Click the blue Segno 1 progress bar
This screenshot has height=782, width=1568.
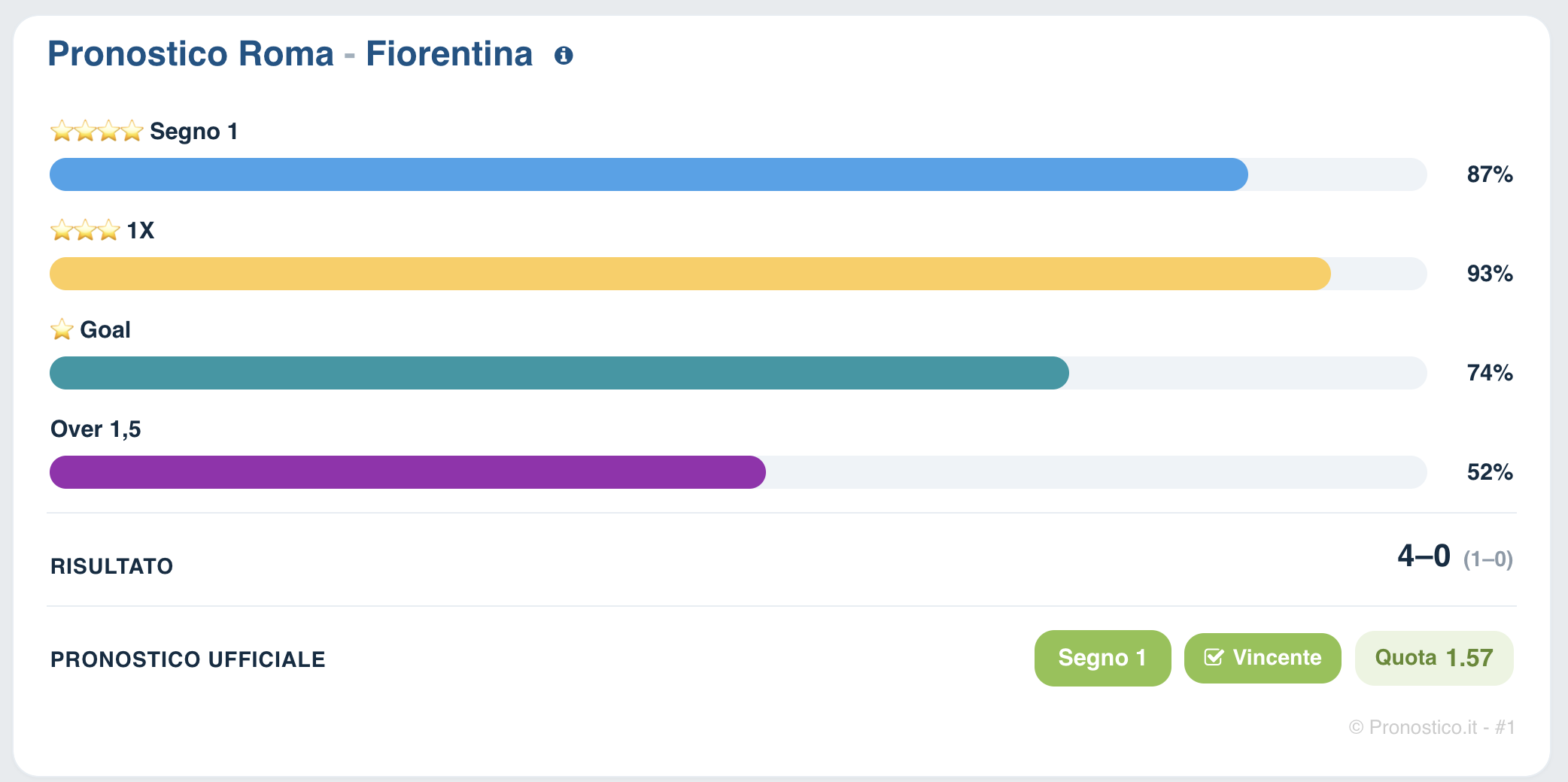649,174
